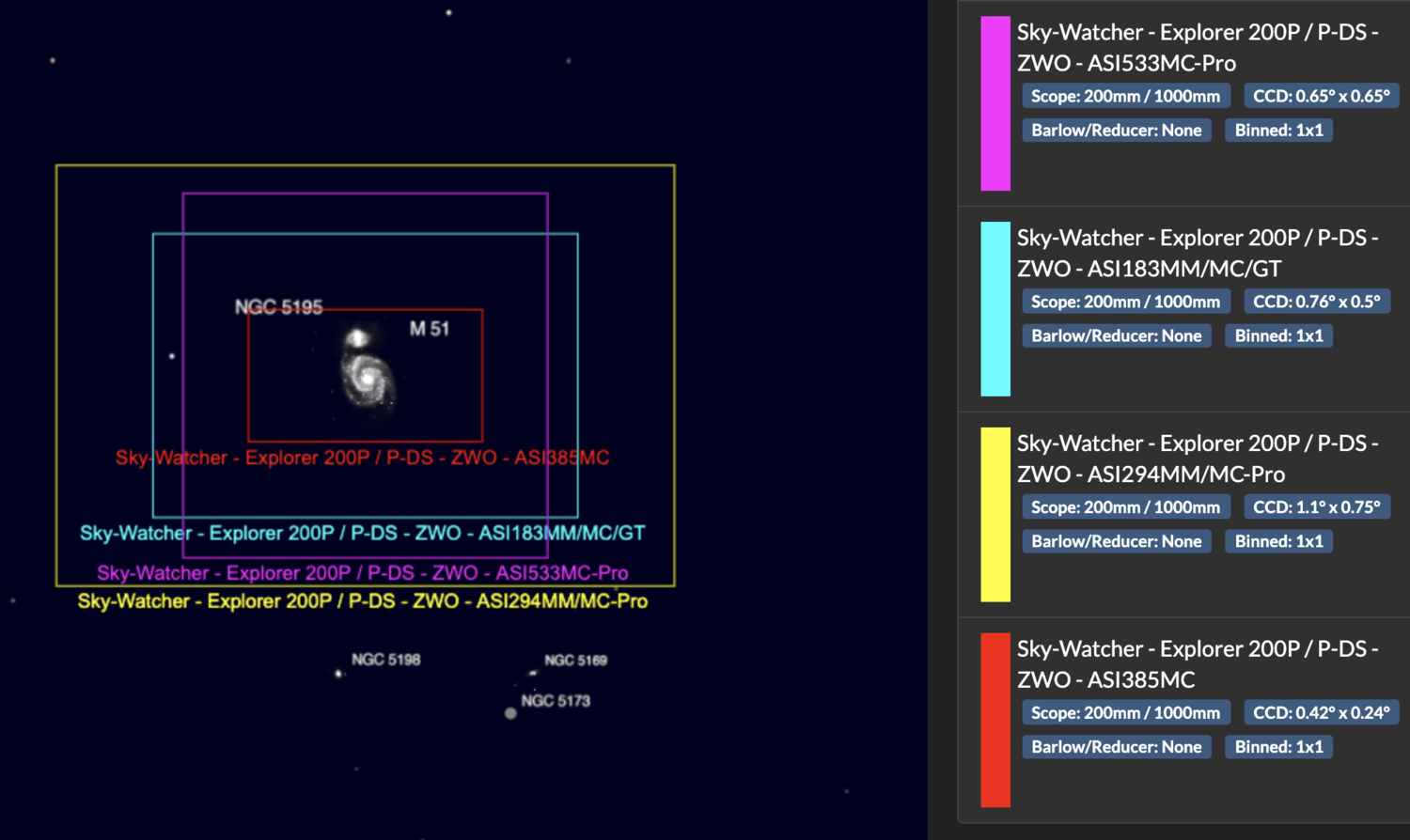Click the yellow ASI294MM/MC-Pro color swatch

(x=995, y=515)
